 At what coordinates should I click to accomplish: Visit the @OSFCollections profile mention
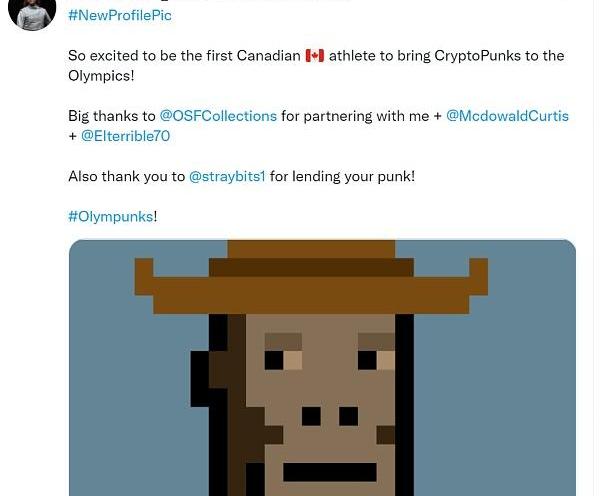[218, 116]
